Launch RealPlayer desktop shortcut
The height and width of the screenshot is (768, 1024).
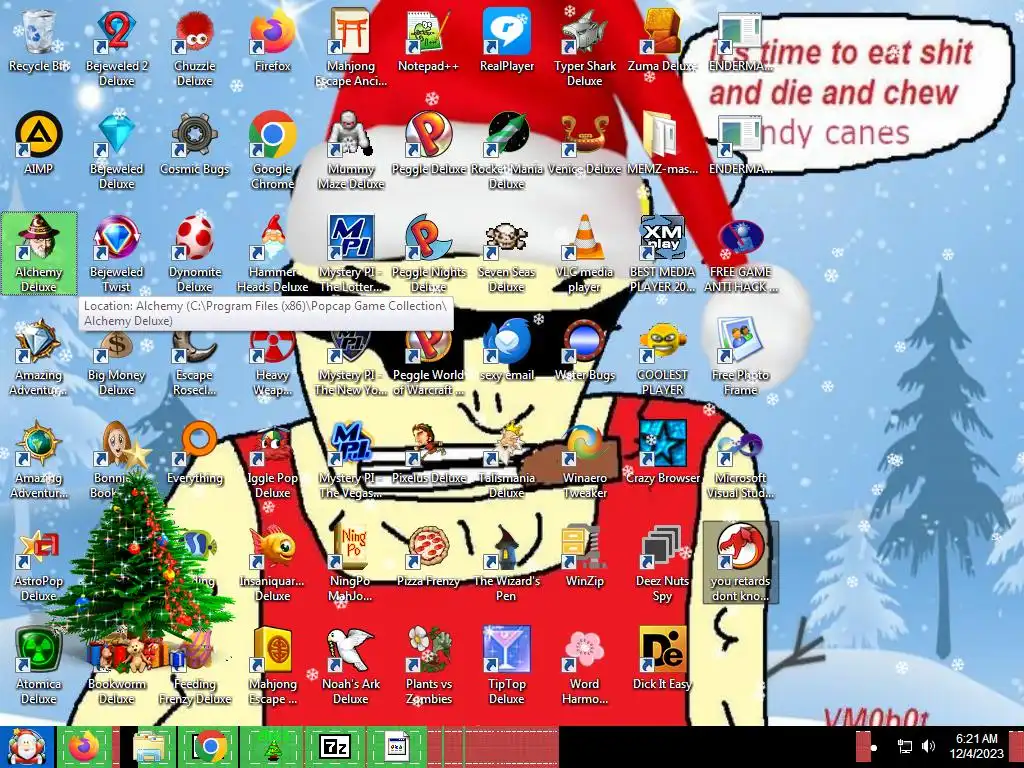[507, 40]
